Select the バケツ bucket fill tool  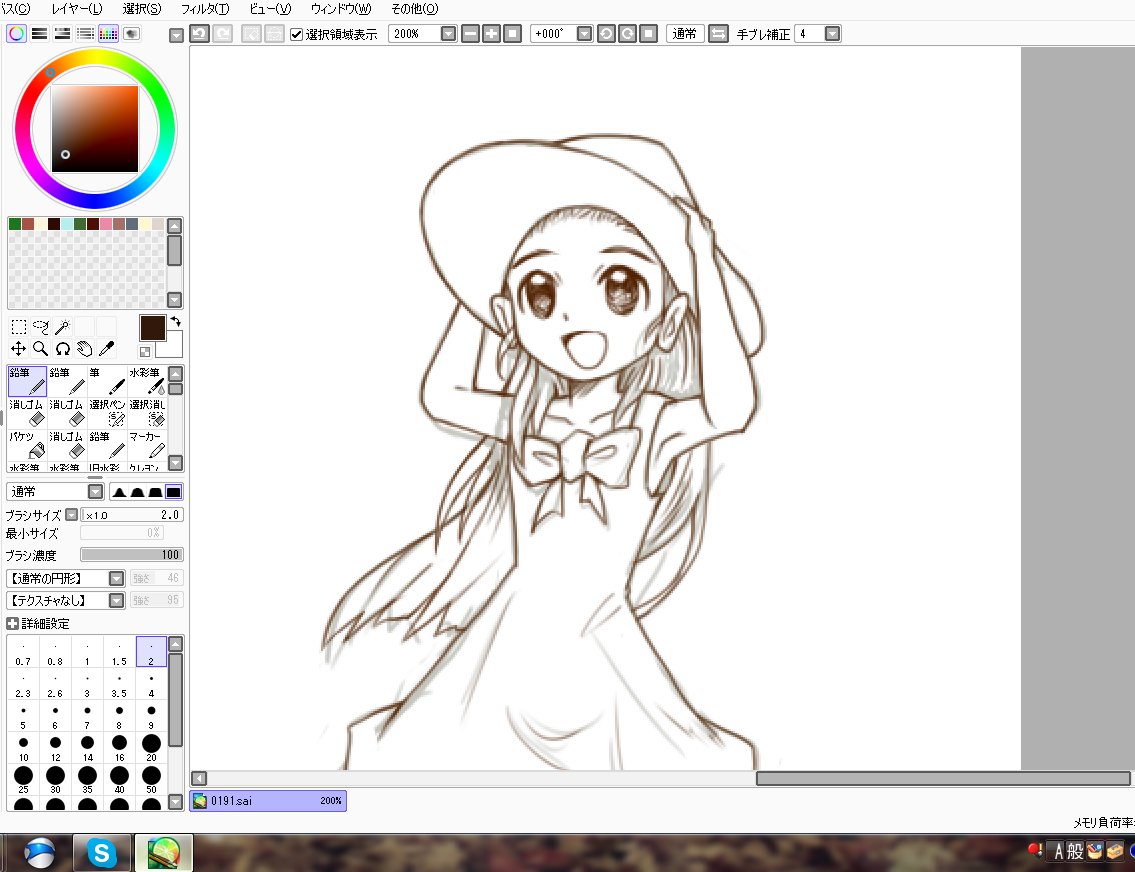tap(28, 444)
